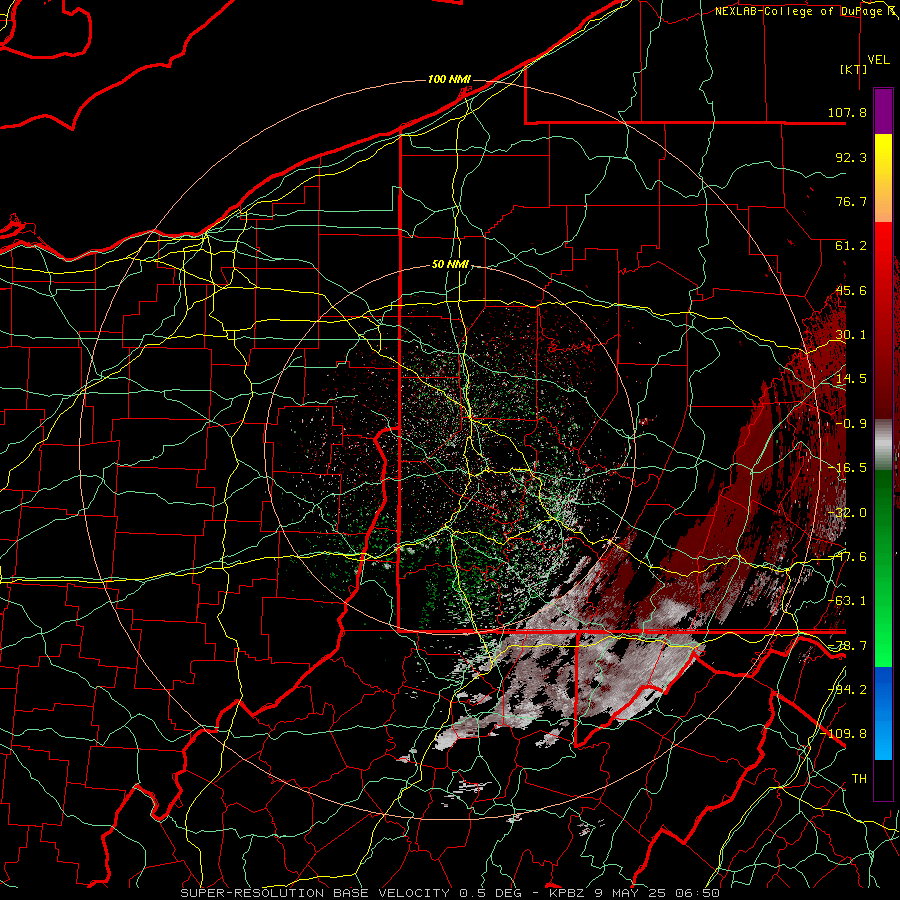The image size is (900, 900).
Task: Click the -32.0 value on velocity scale
Action: [x=847, y=513]
